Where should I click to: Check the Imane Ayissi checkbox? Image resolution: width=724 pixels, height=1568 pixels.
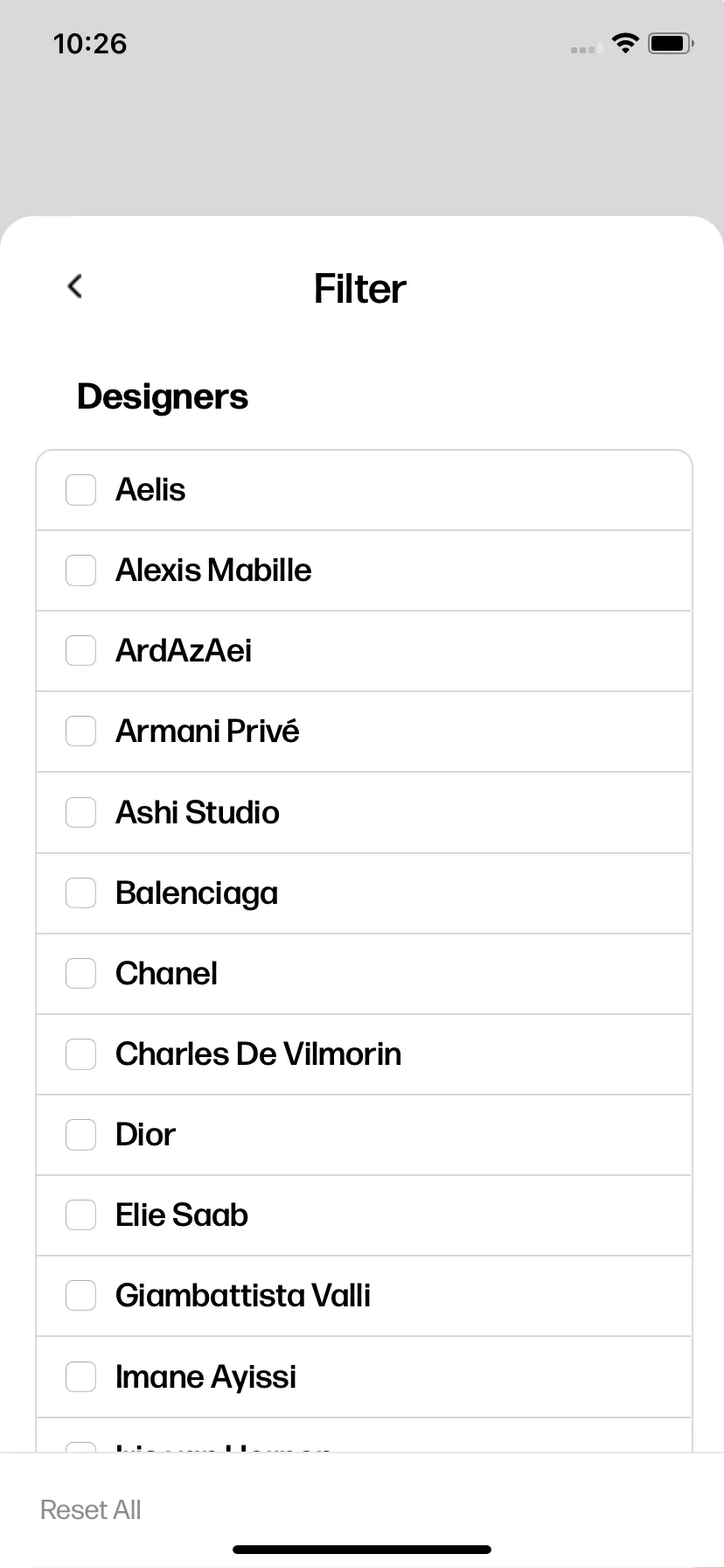pyautogui.click(x=81, y=1377)
